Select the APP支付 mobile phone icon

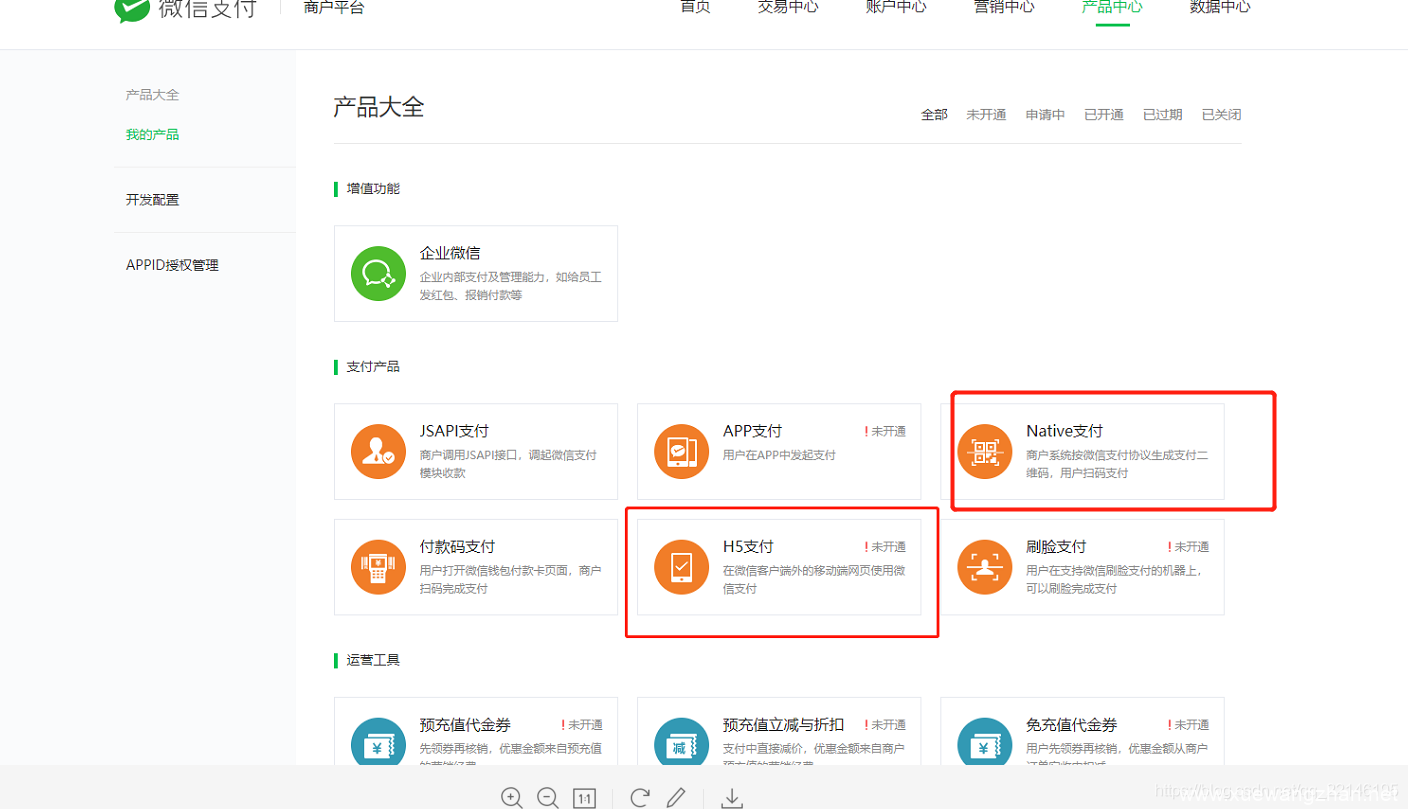pos(681,451)
